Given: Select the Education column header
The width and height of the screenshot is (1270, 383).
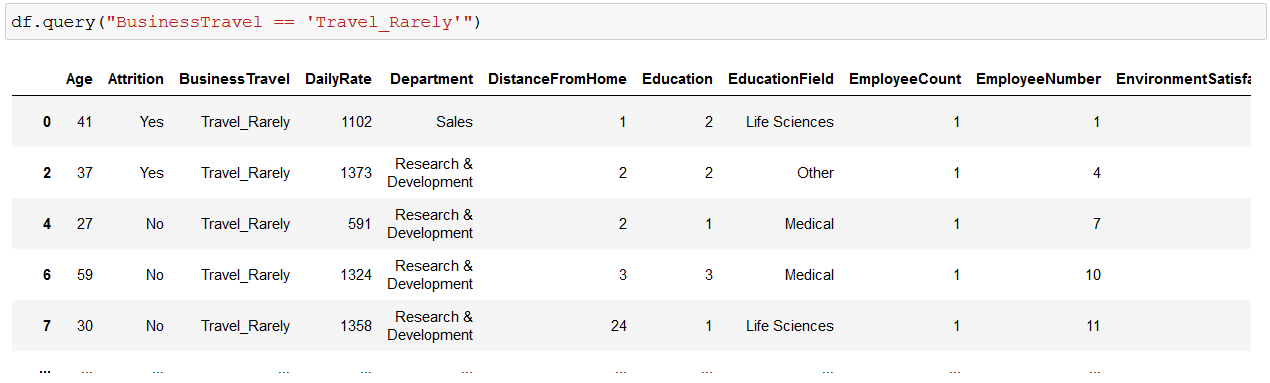Looking at the screenshot, I should (x=678, y=79).
